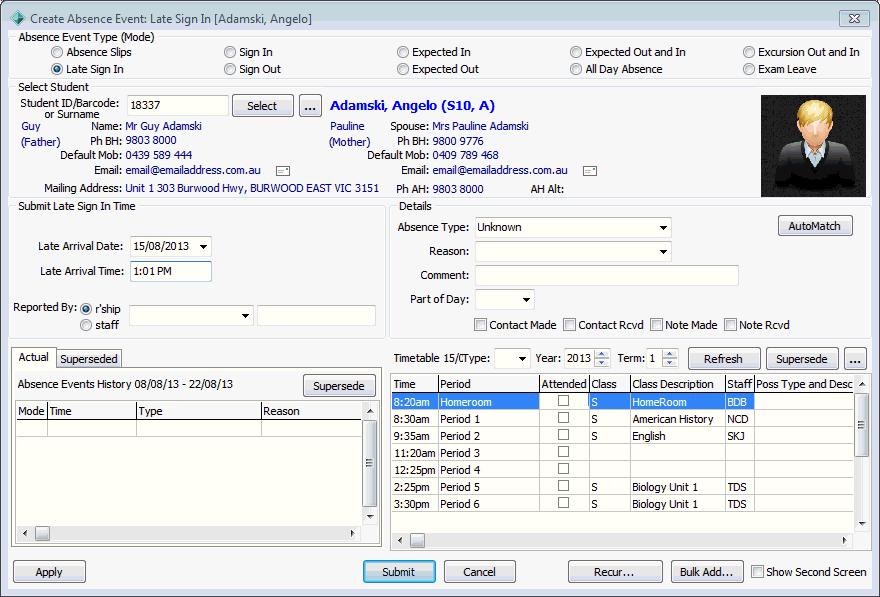
Task: Switch to the Superseded tab
Action: 89,359
